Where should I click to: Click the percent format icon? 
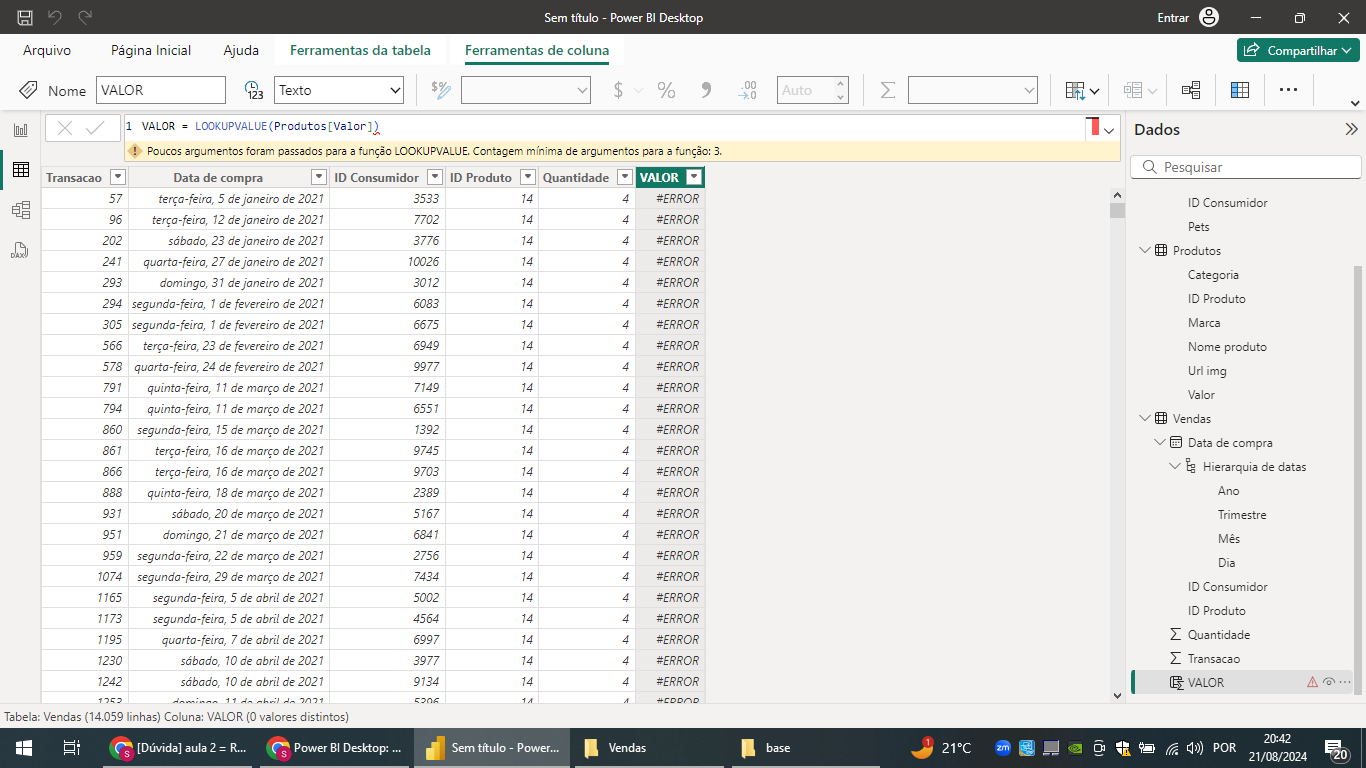tap(666, 90)
